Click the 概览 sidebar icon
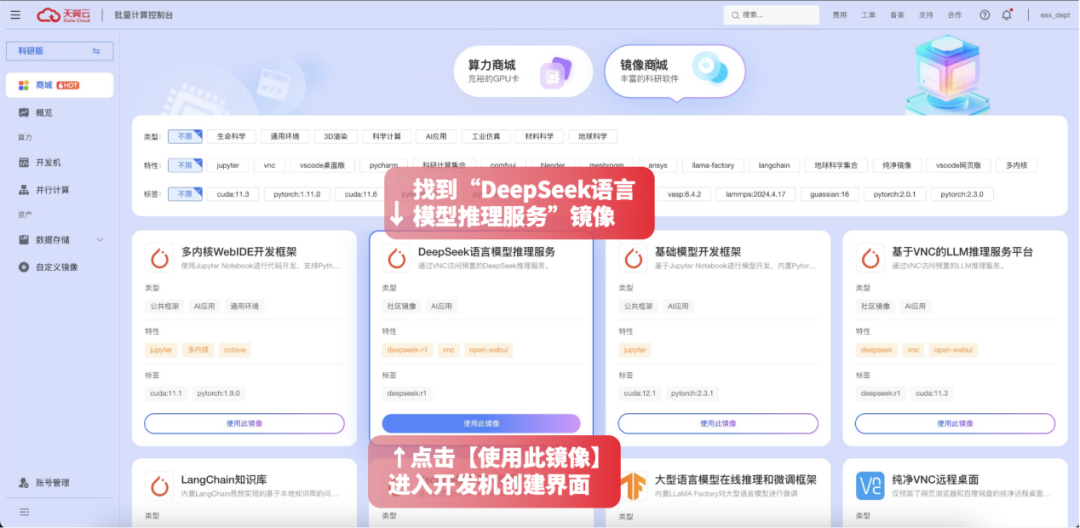The height and width of the screenshot is (528, 1080). pos(23,112)
